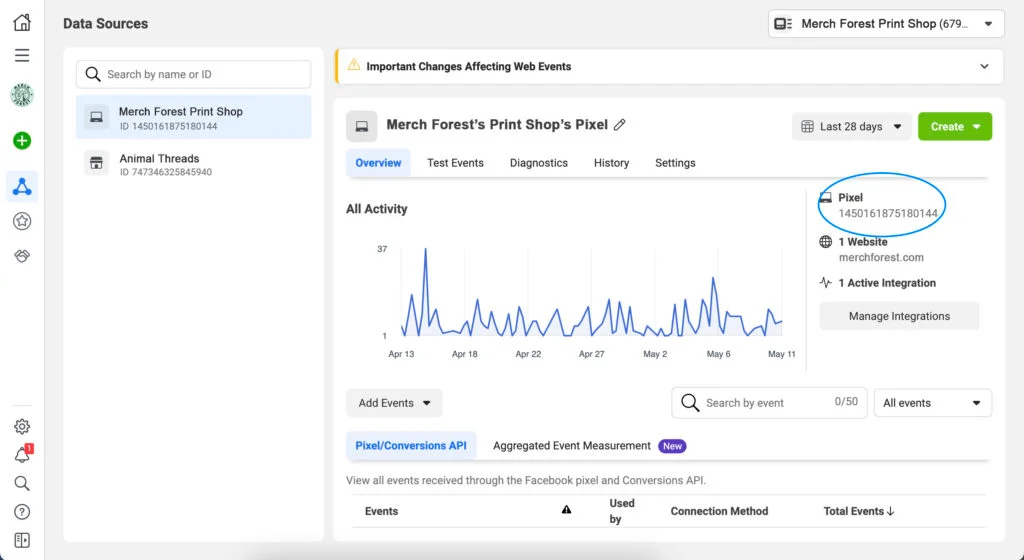
Task: Click the Events column header
Action: click(381, 511)
